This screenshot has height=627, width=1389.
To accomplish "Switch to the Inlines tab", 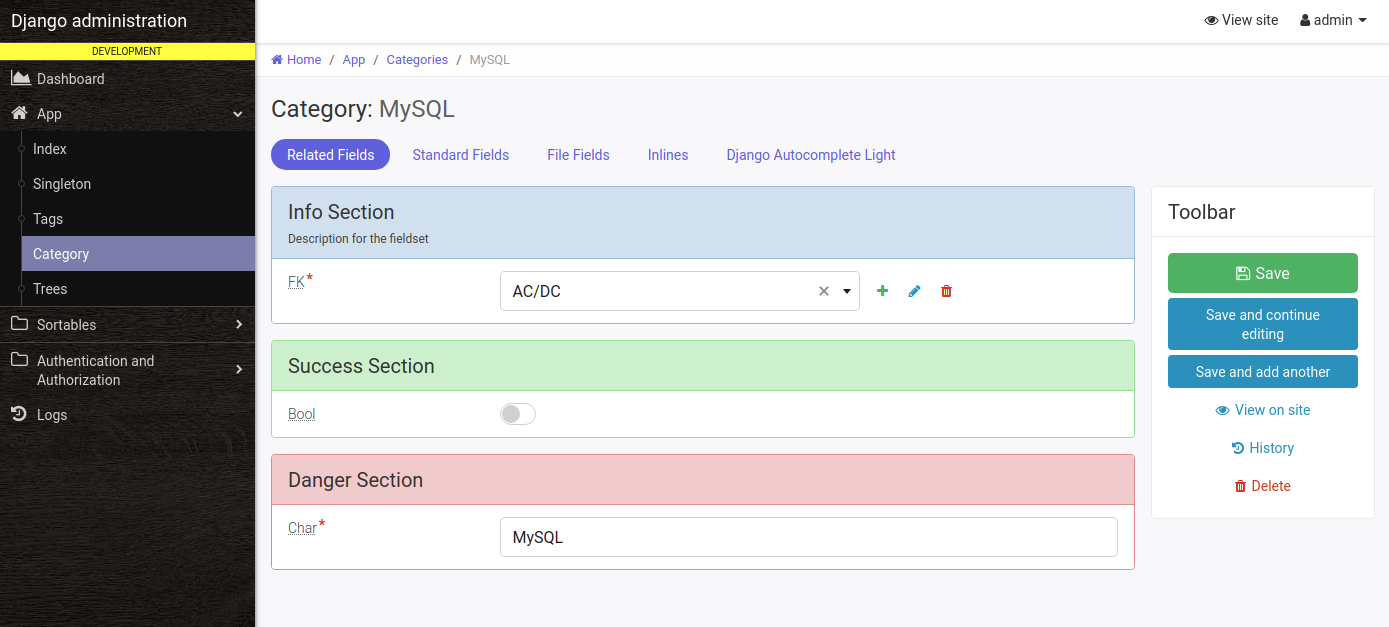I will click(x=668, y=155).
